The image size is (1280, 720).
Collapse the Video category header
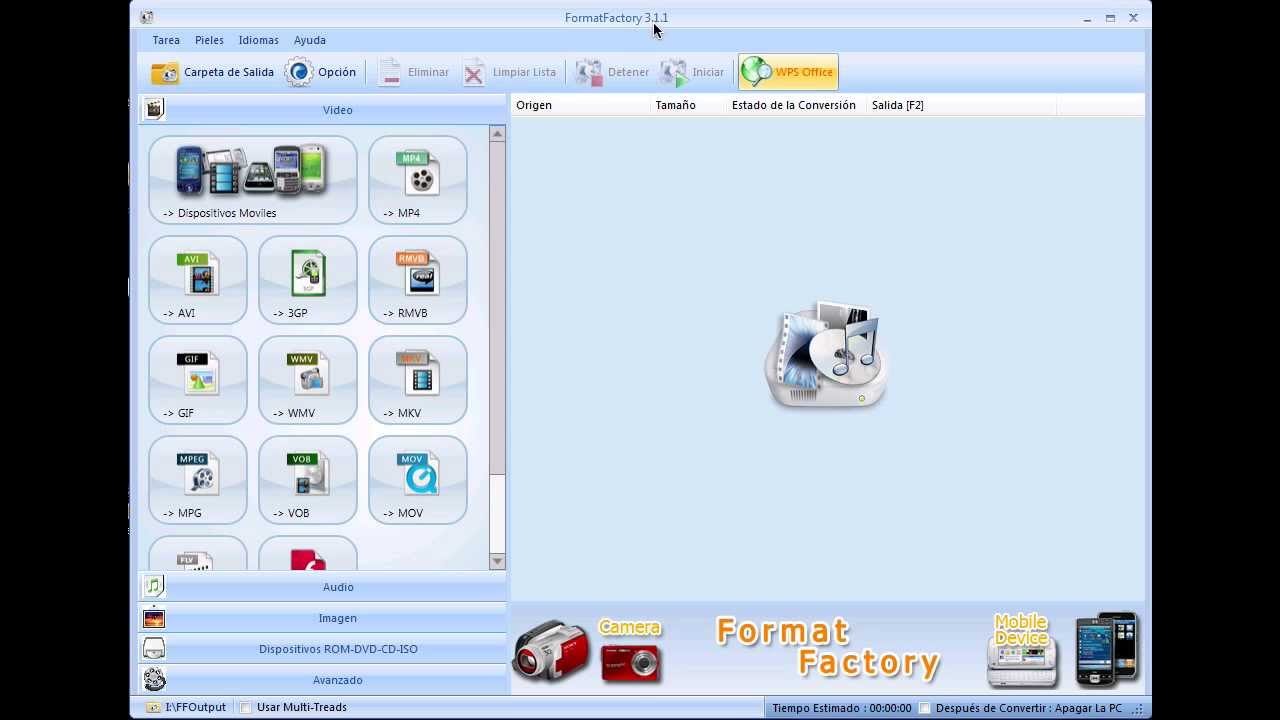click(x=322, y=109)
